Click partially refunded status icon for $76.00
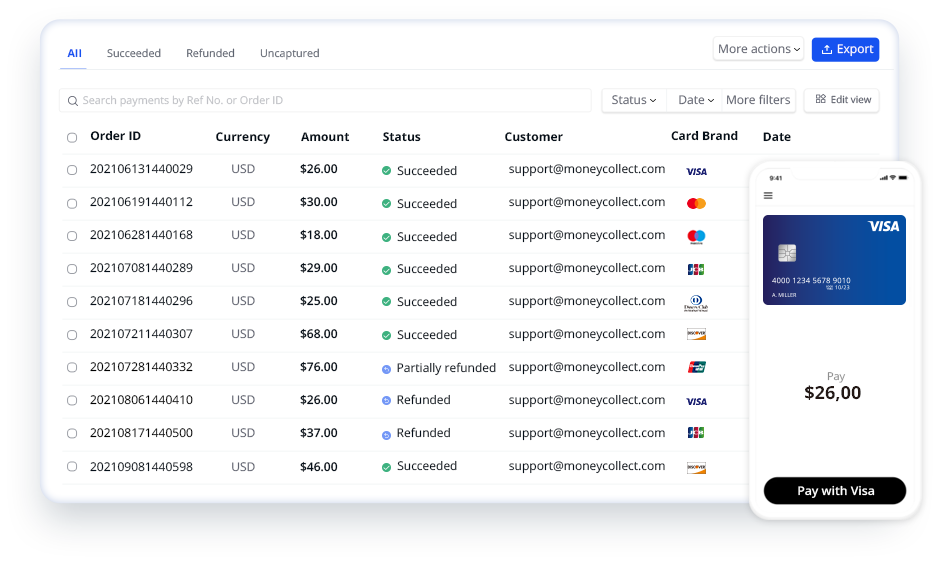 coord(387,369)
